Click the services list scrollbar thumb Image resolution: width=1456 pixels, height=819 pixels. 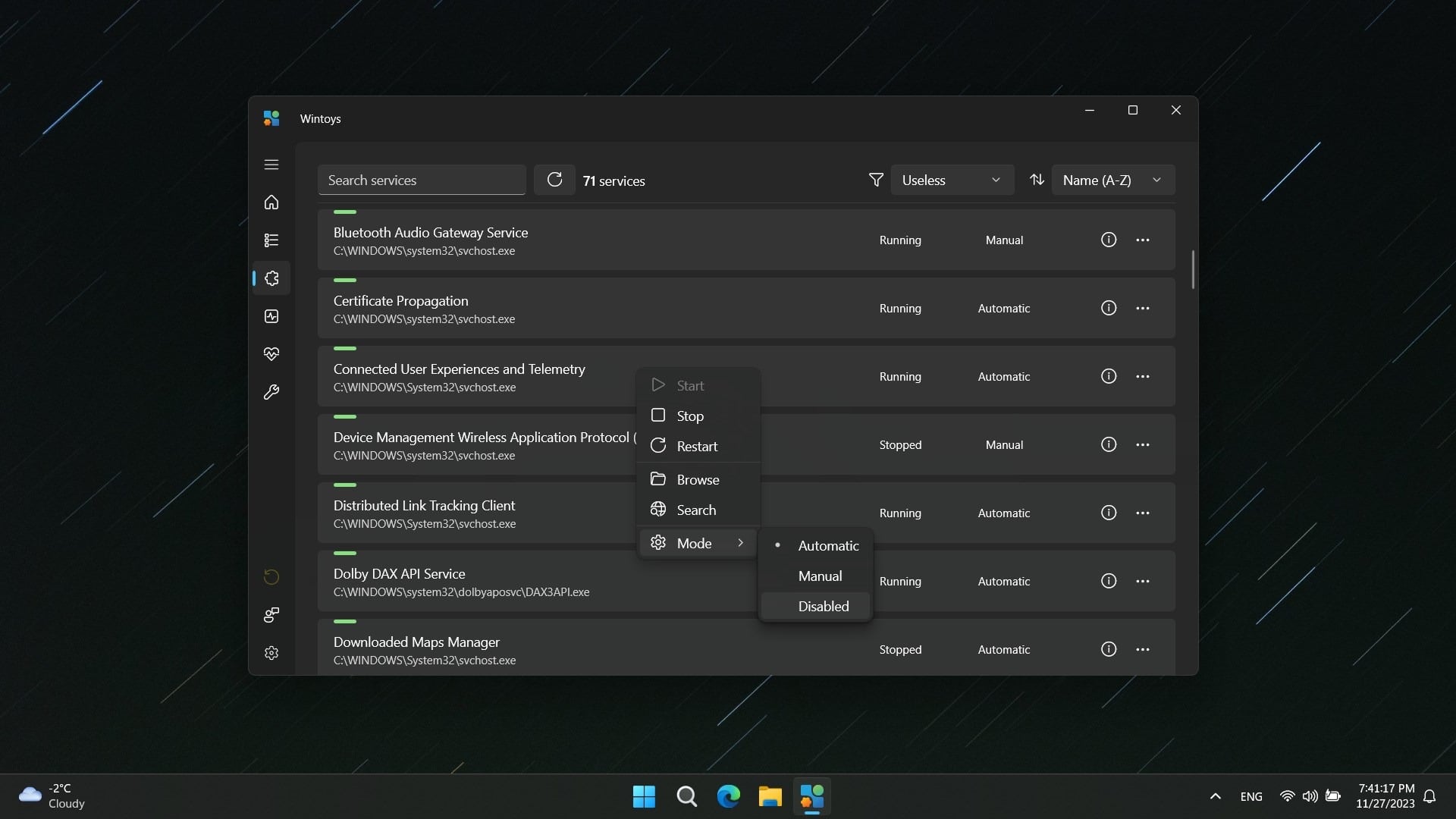(x=1193, y=269)
